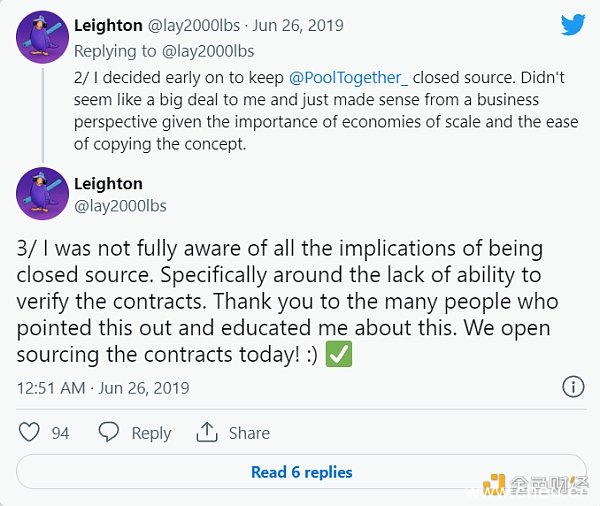Open the Leighton name on the main tweet
This screenshot has width=600, height=506.
(x=108, y=183)
